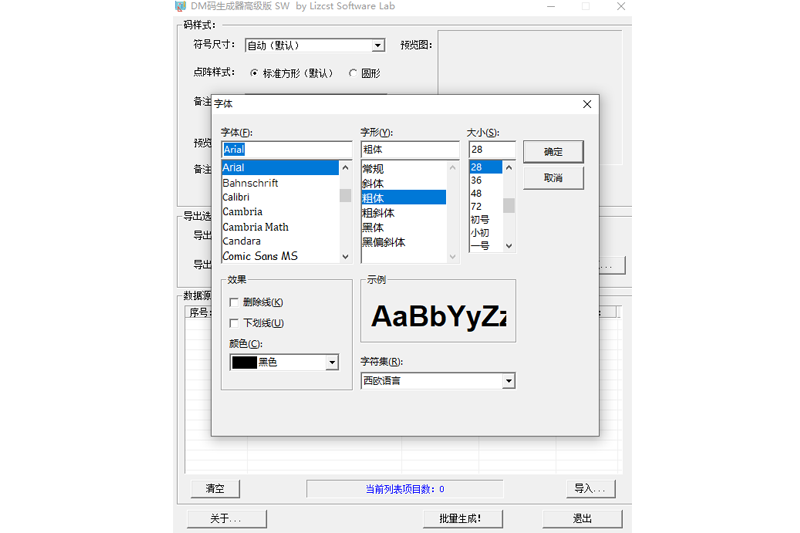Open the 字符集 character set dropdown
The height and width of the screenshot is (533, 800).
tap(508, 381)
